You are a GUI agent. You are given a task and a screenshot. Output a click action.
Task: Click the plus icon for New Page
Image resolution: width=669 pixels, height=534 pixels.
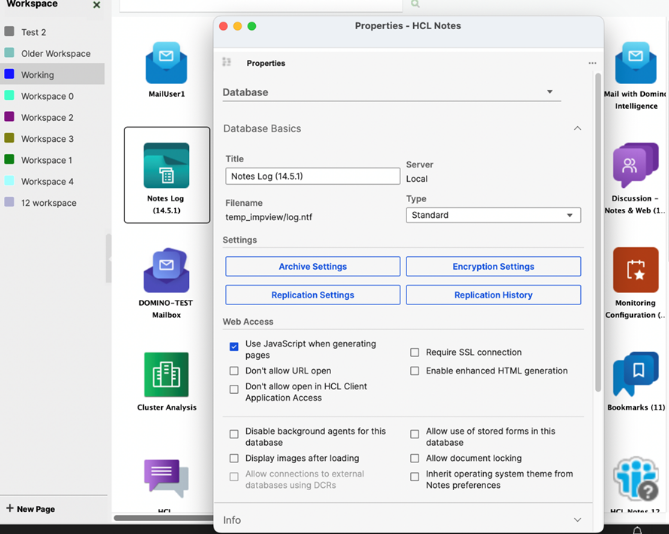(10, 508)
